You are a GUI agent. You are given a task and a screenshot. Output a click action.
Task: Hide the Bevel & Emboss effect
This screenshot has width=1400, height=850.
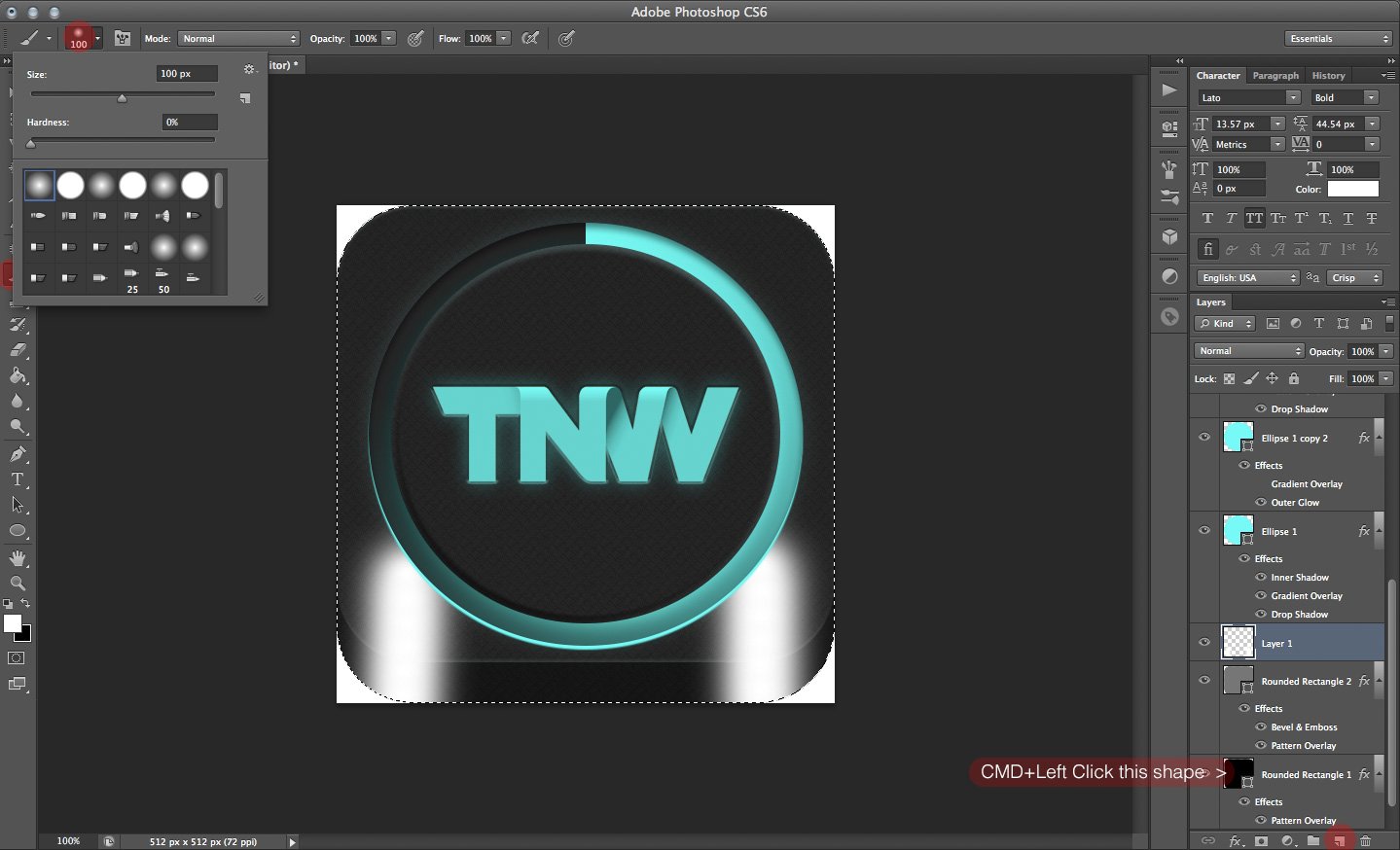pyautogui.click(x=1261, y=726)
